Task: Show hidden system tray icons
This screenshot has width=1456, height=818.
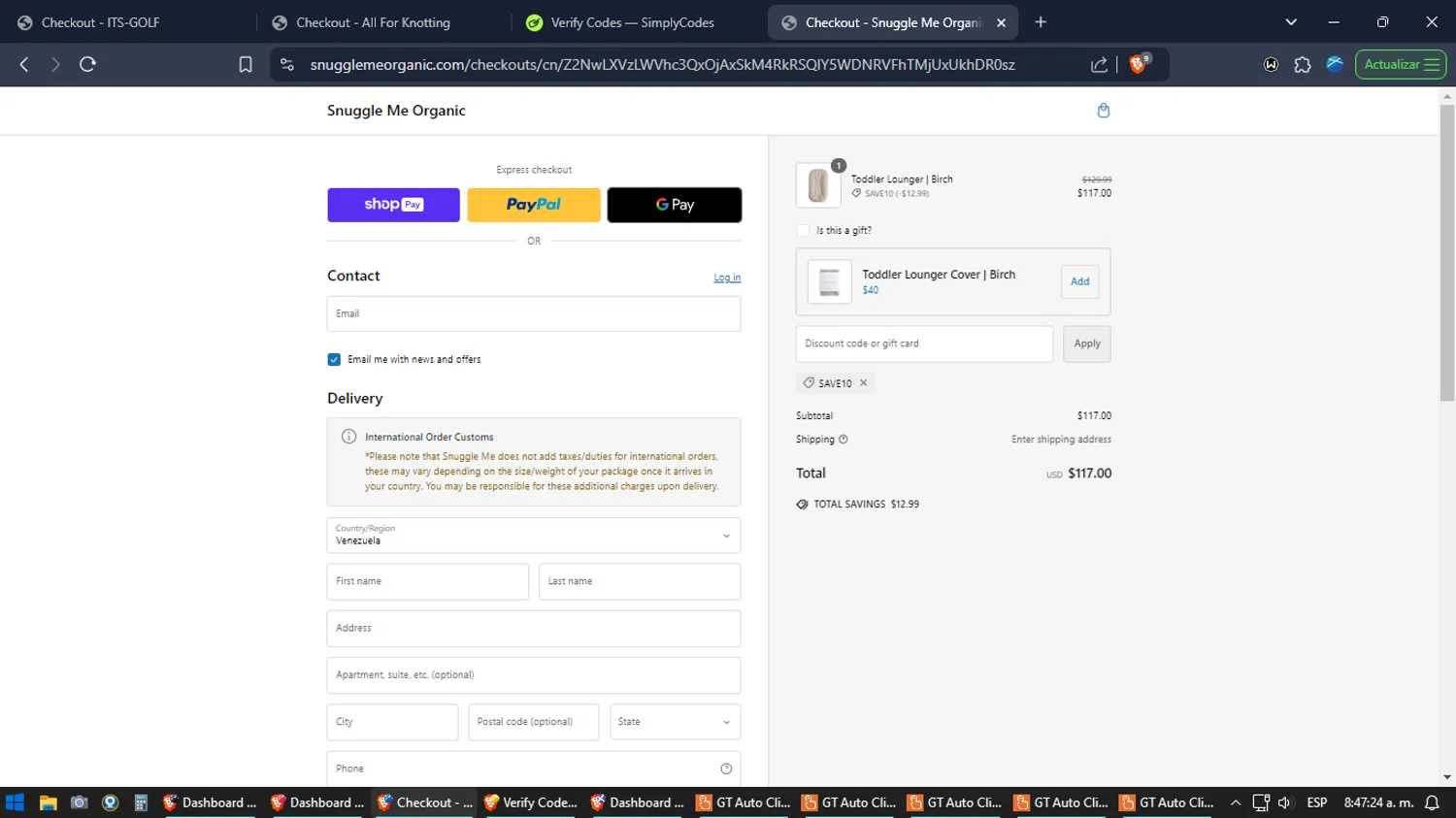Action: (1236, 802)
